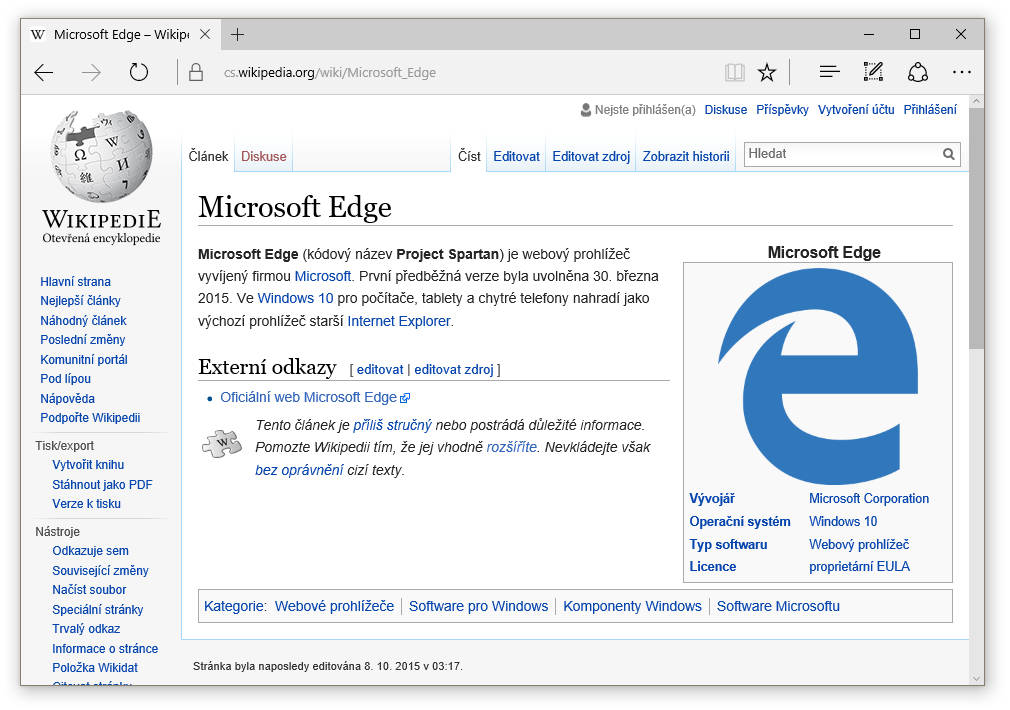Follow the Internet Explorer article link
Image resolution: width=1010 pixels, height=710 pixels.
pyautogui.click(x=399, y=321)
